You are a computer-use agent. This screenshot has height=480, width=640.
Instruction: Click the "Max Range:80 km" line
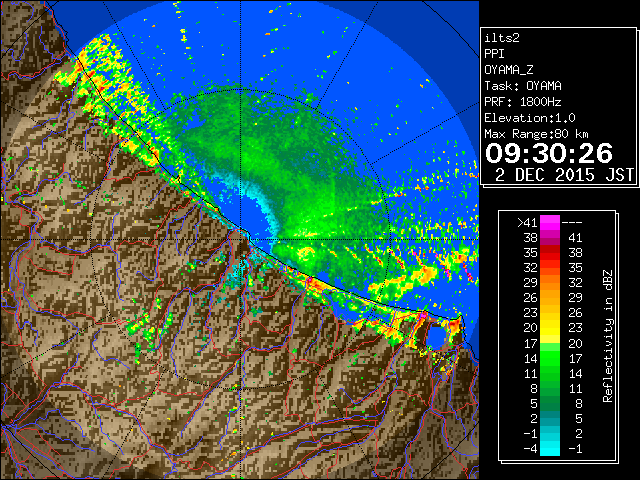click(536, 134)
